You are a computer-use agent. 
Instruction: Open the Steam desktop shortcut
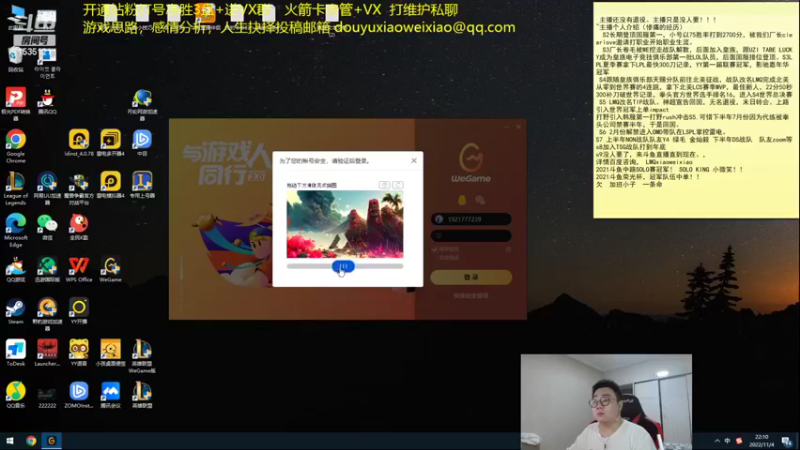tap(16, 311)
